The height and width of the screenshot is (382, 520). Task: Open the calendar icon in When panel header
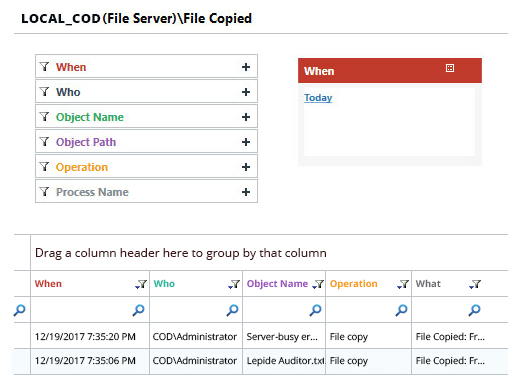[450, 68]
